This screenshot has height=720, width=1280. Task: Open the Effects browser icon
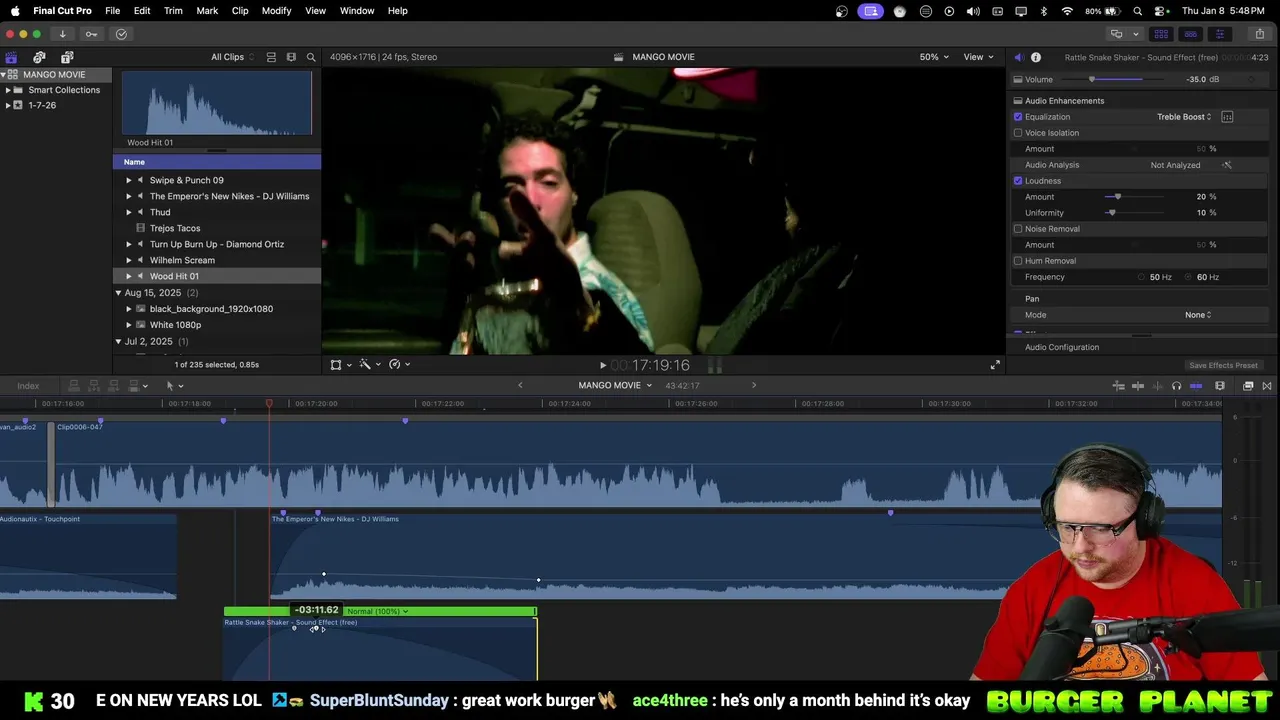(1248, 386)
